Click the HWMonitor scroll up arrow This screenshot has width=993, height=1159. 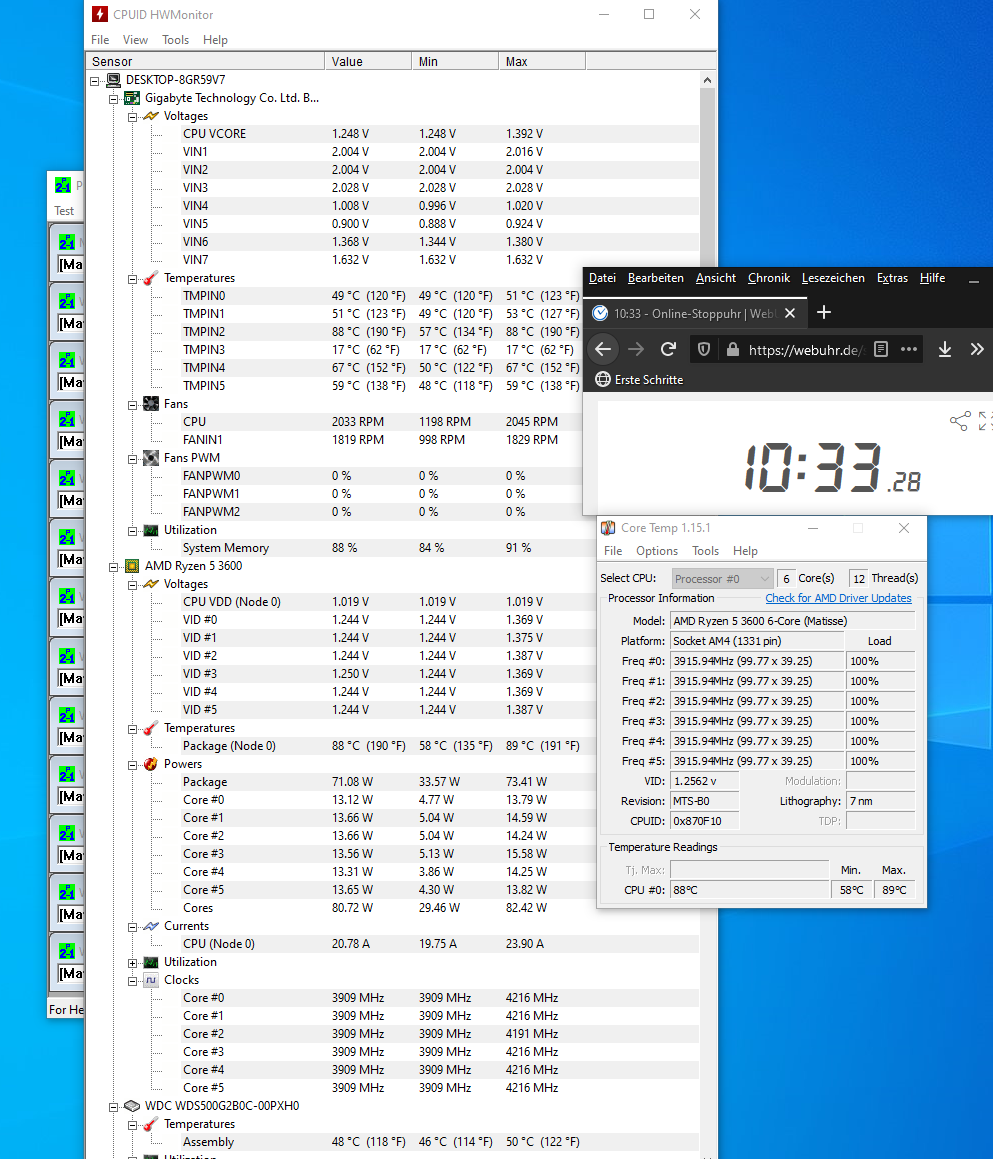pos(708,80)
